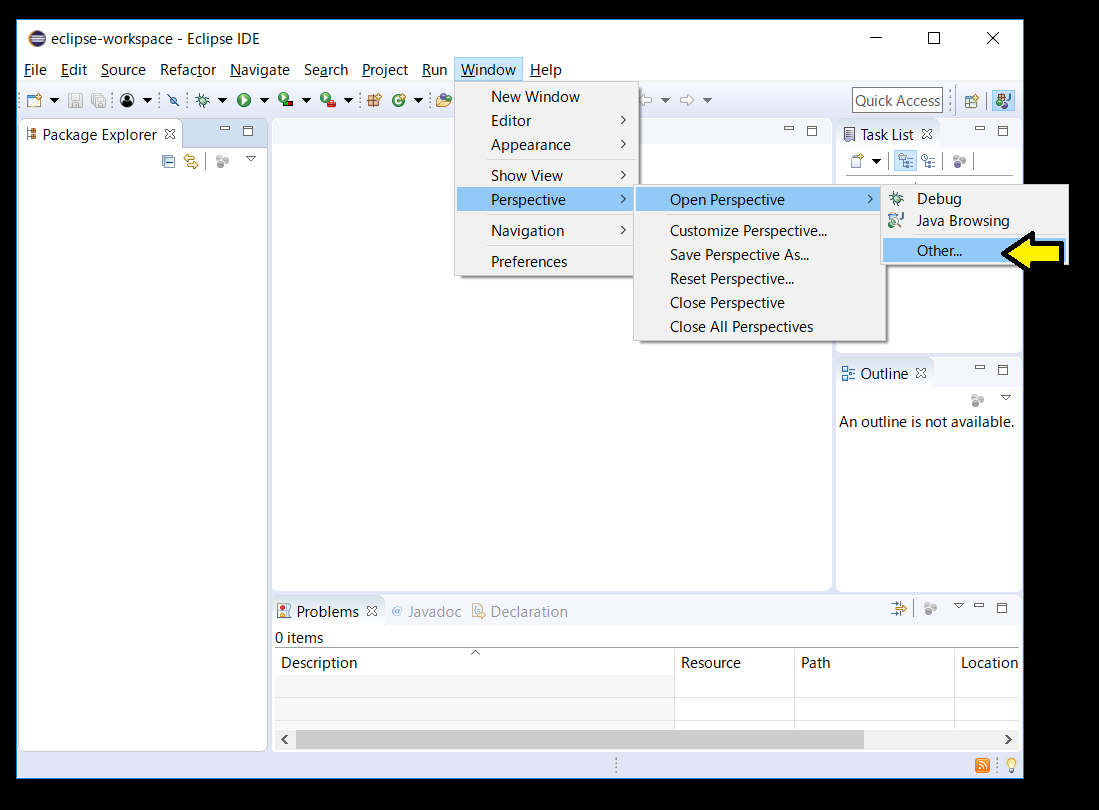The width and height of the screenshot is (1099, 810).
Task: Click the Open Perspective toolbar icon
Action: point(971,101)
